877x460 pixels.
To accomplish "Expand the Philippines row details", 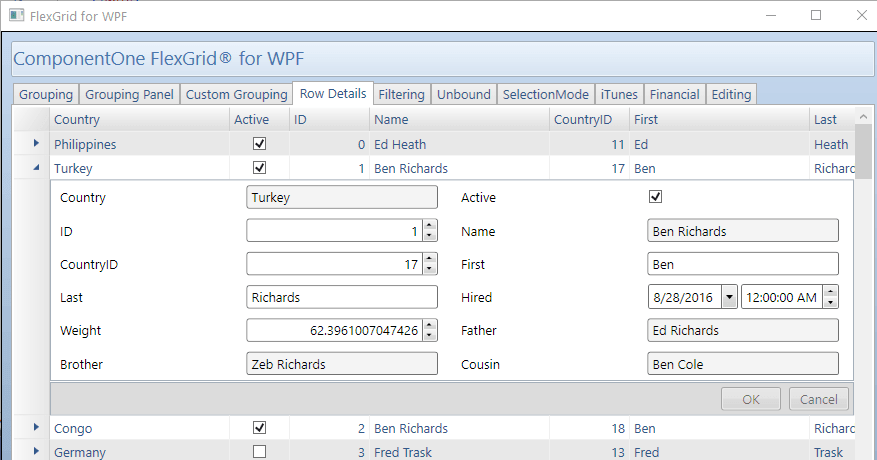I will (36, 145).
